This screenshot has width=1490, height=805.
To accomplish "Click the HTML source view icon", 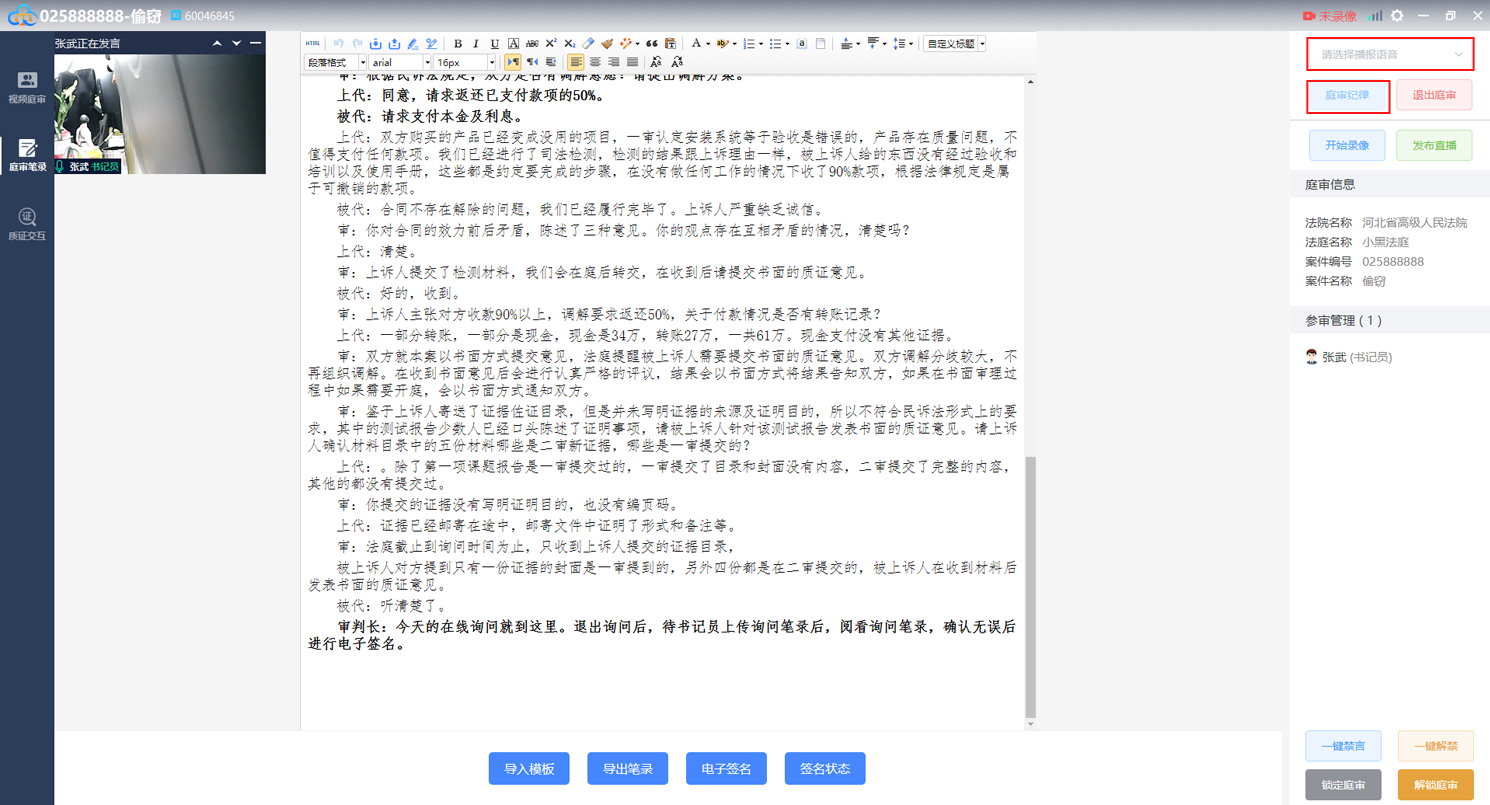I will [313, 44].
